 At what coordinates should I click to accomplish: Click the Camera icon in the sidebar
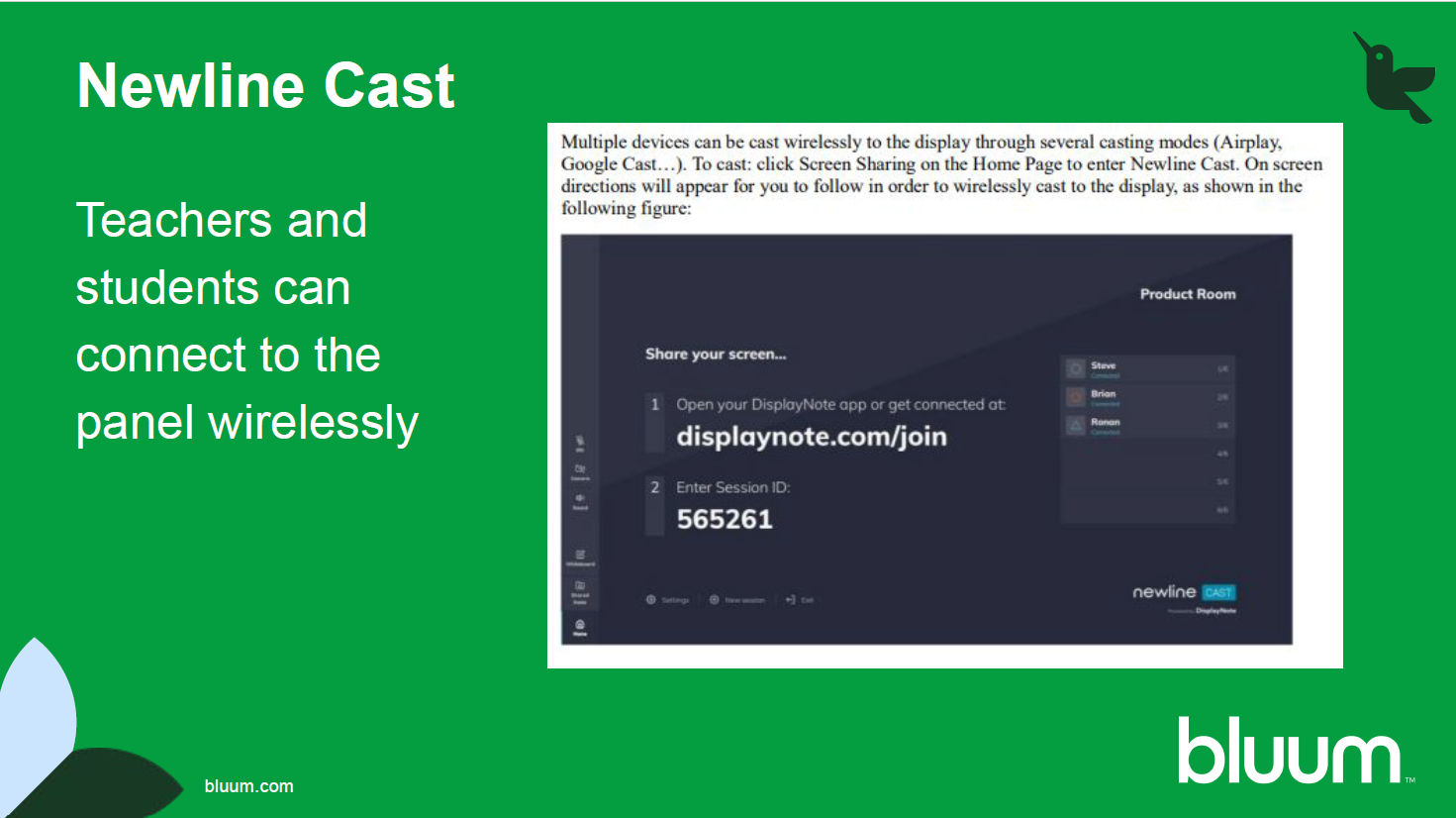point(580,471)
